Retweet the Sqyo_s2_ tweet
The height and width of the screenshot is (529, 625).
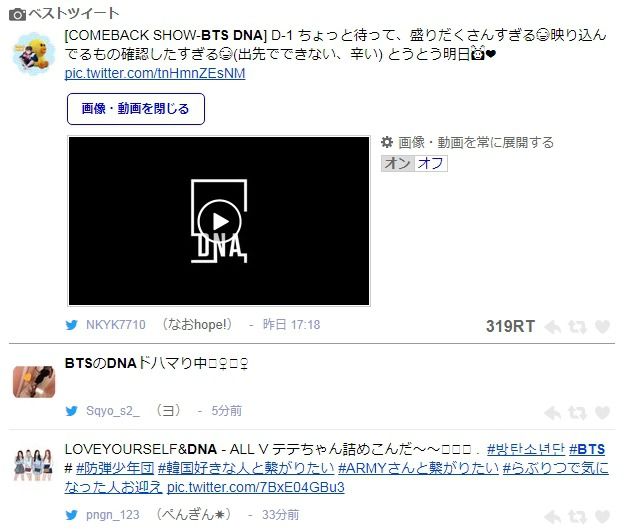pos(577,413)
